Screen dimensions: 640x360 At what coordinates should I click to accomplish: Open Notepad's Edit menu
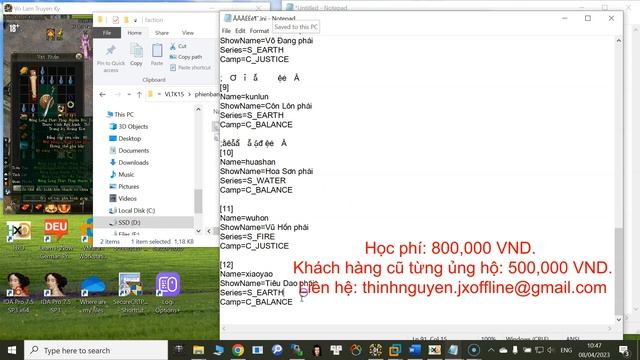click(x=240, y=31)
